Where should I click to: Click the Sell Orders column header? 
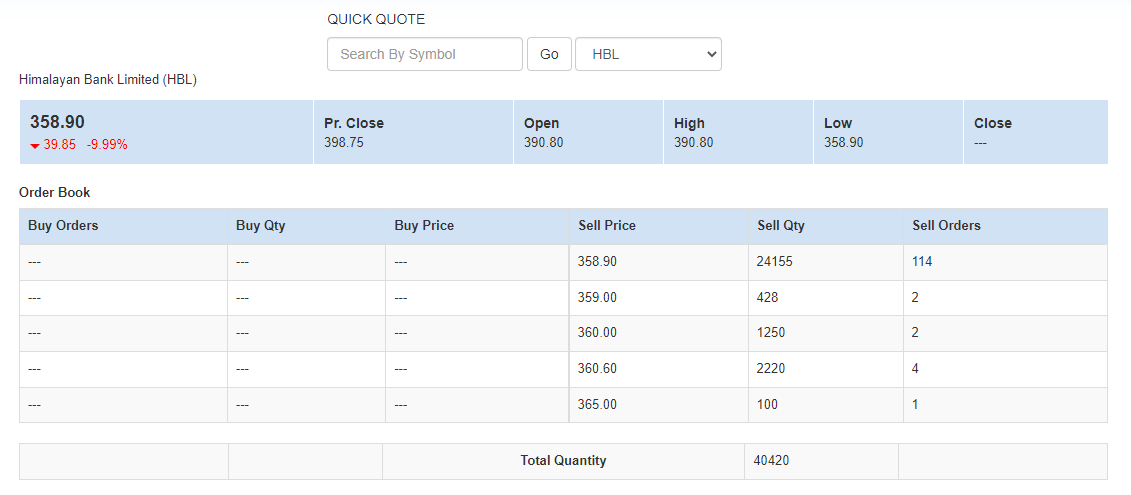946,226
